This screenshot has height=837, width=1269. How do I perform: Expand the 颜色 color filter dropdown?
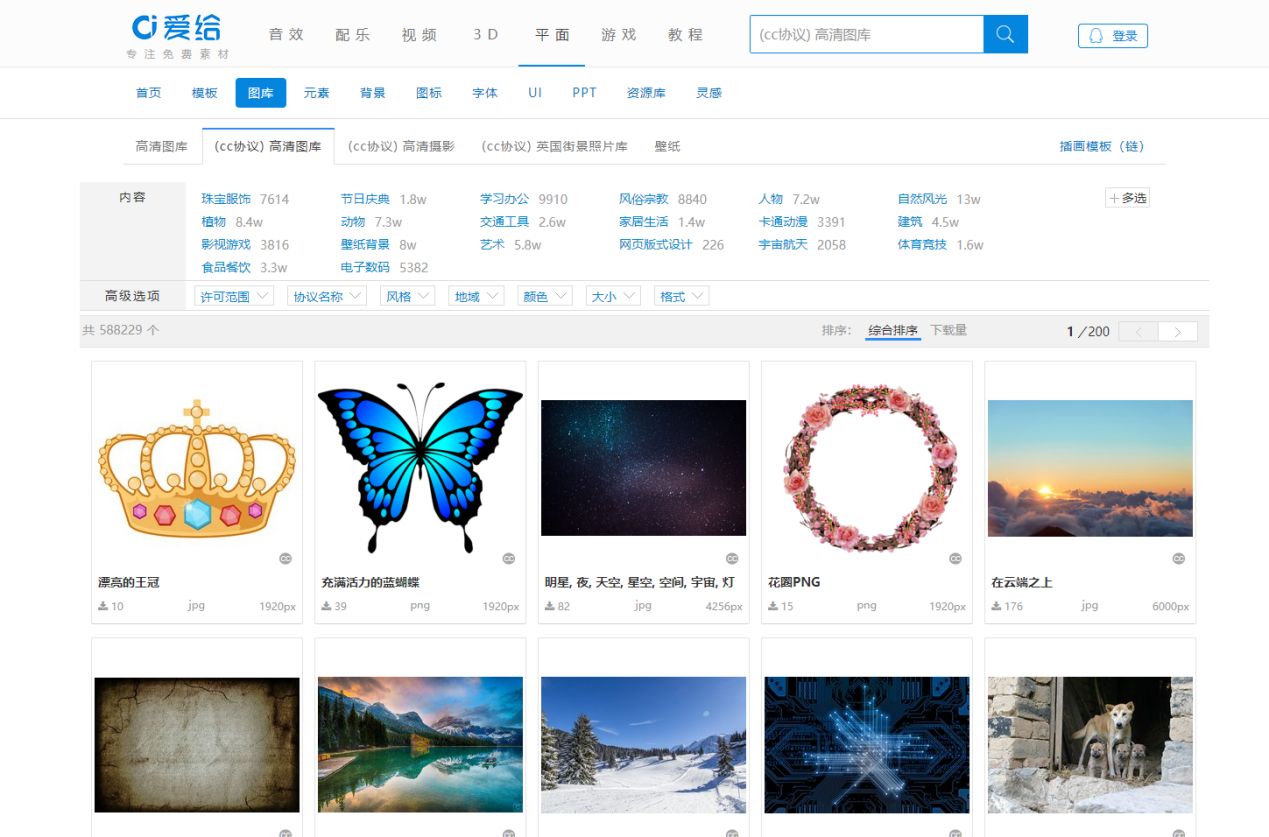544,295
